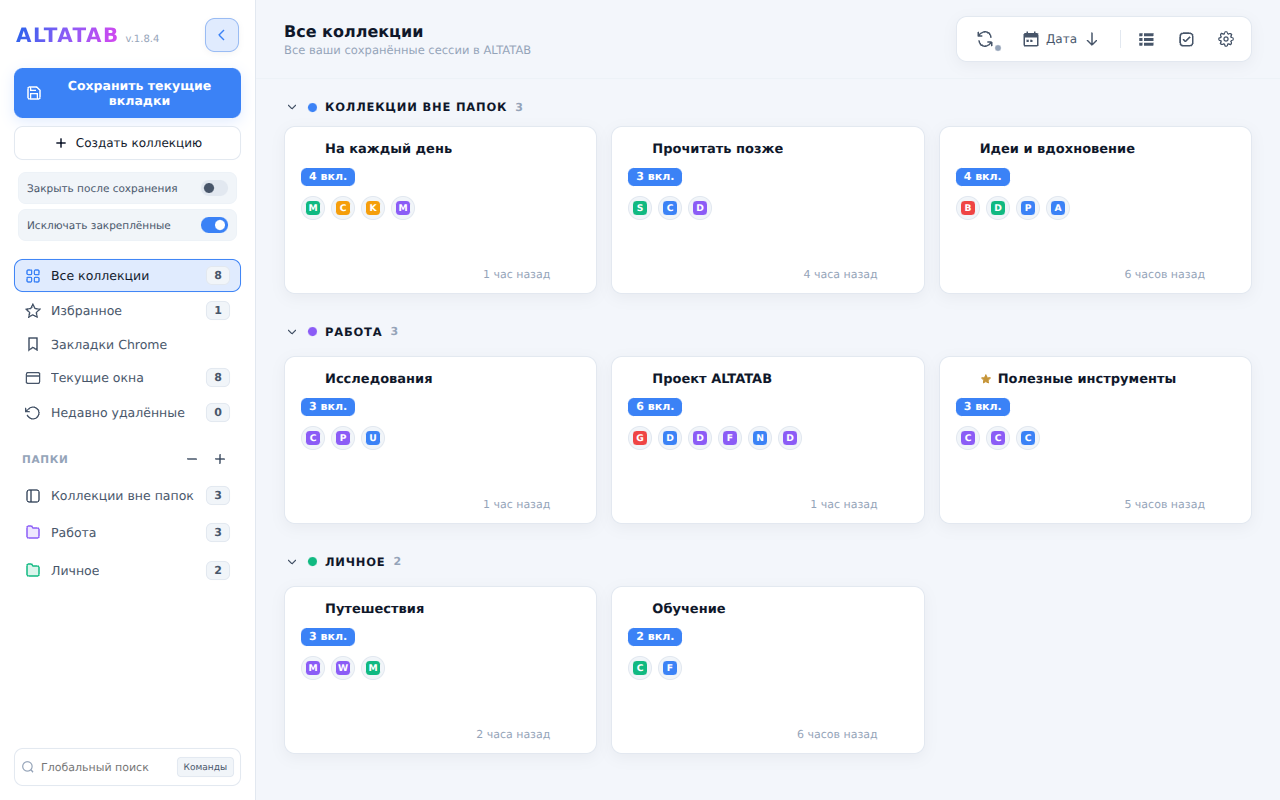
Task: Open the select-mode checkmark icon
Action: tap(1186, 39)
